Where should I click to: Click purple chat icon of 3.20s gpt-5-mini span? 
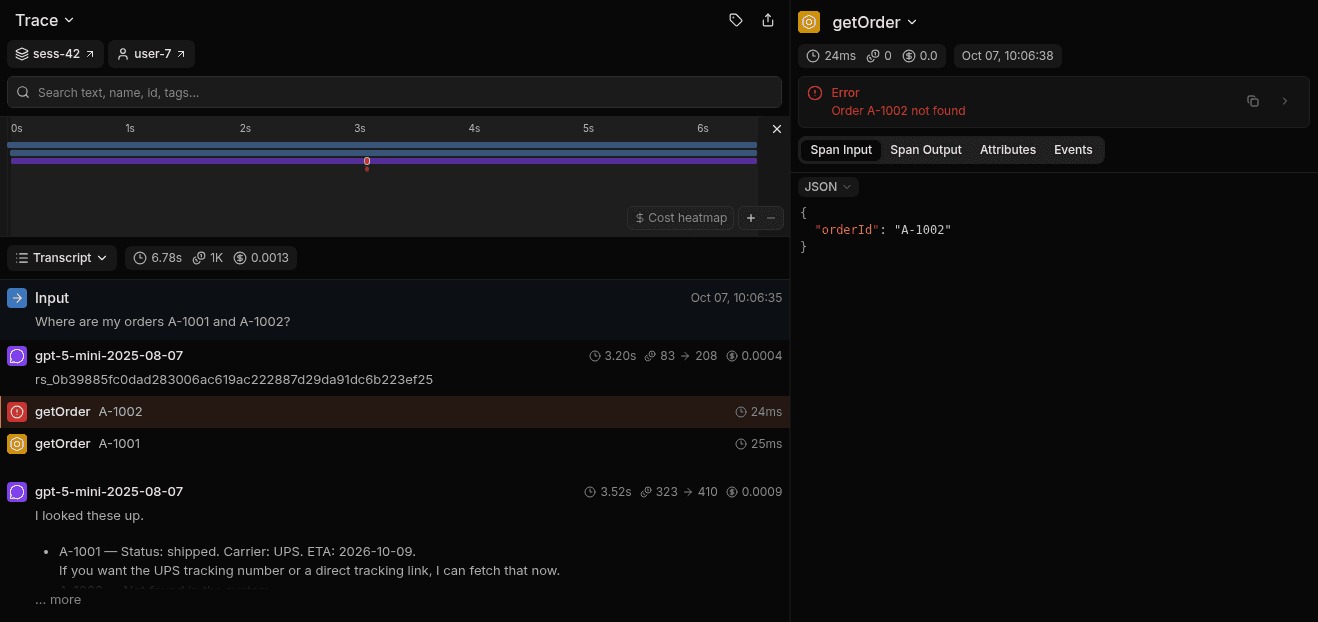coord(17,356)
